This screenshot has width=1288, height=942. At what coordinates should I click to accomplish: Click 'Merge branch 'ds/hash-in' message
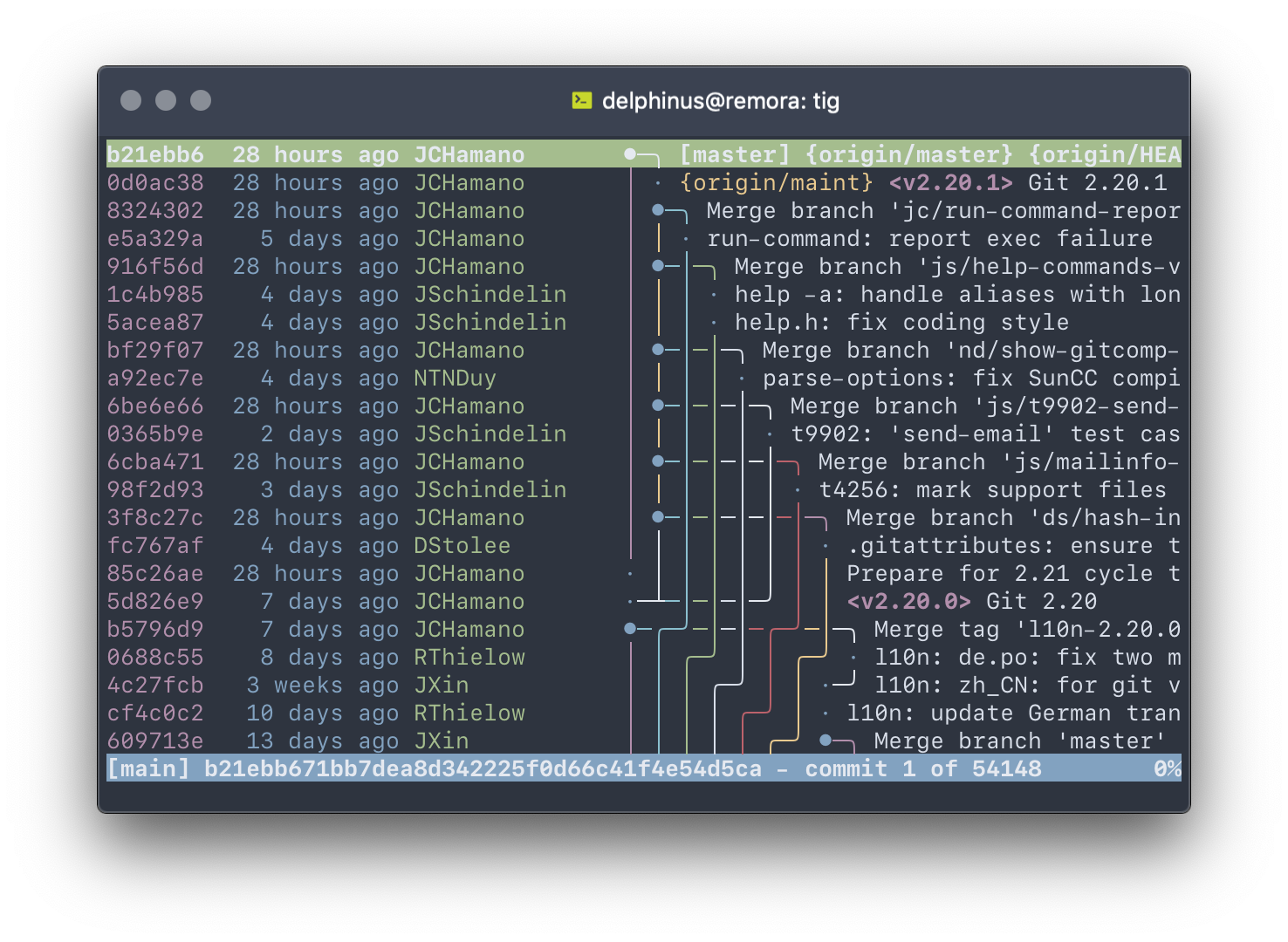pyautogui.click(x=1014, y=517)
